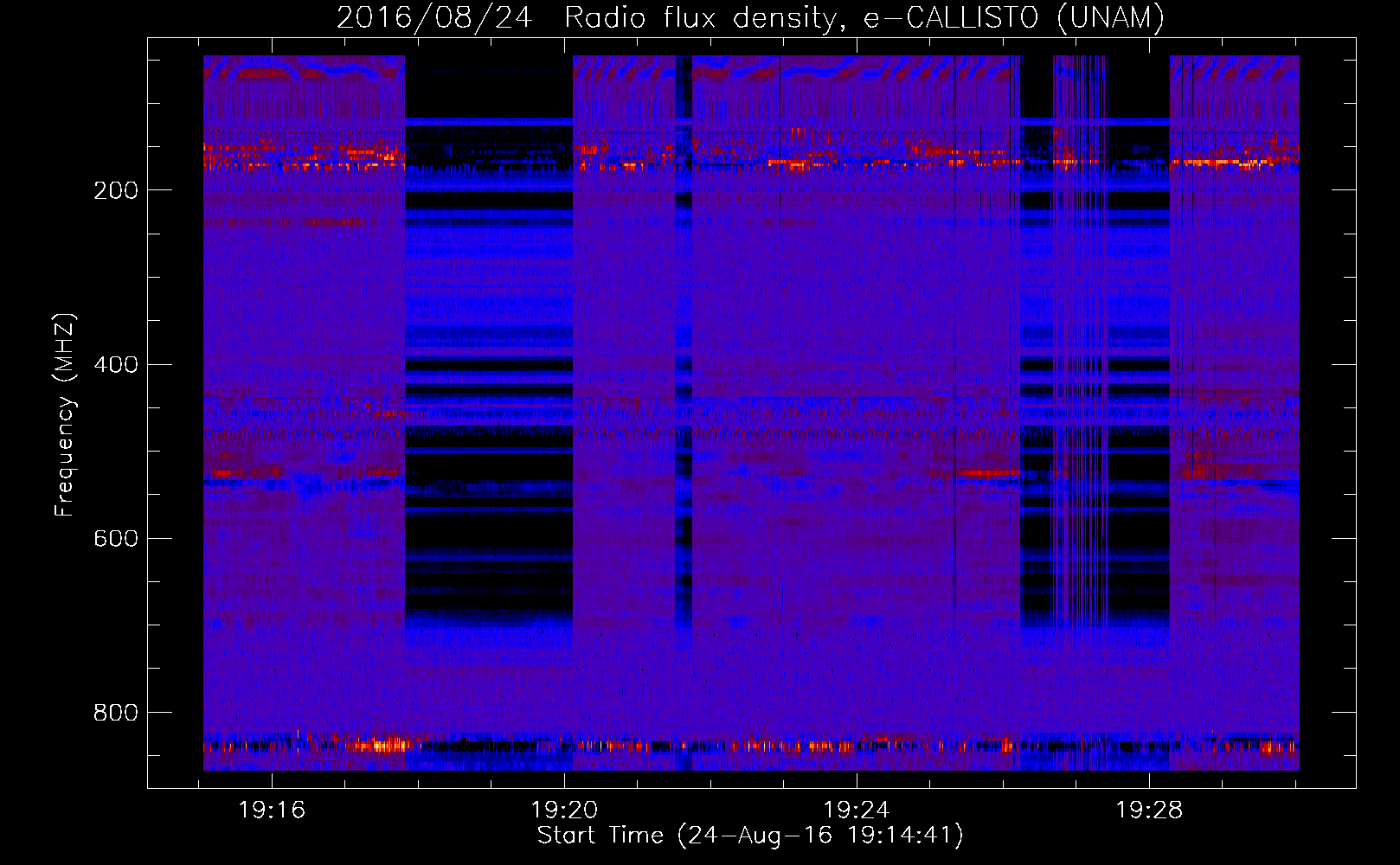
Task: Select the 400 frequency tick label
Action: point(116,364)
